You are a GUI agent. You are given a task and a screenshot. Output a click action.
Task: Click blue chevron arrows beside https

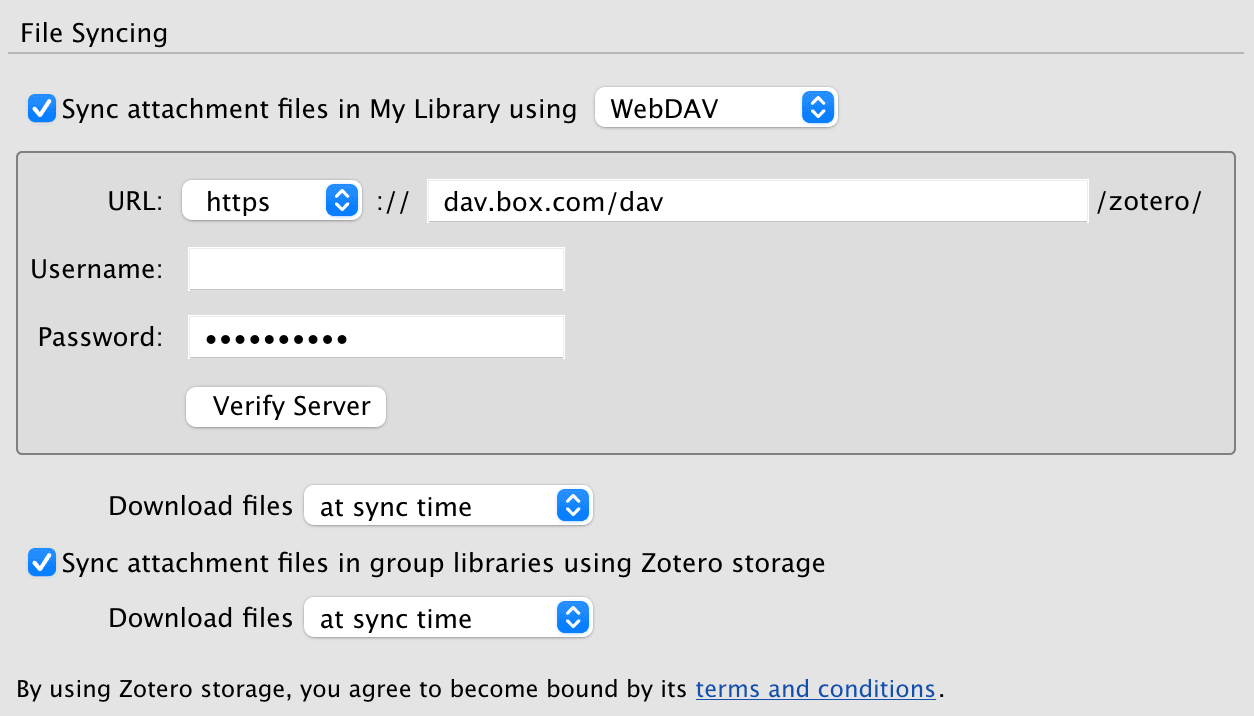(341, 202)
